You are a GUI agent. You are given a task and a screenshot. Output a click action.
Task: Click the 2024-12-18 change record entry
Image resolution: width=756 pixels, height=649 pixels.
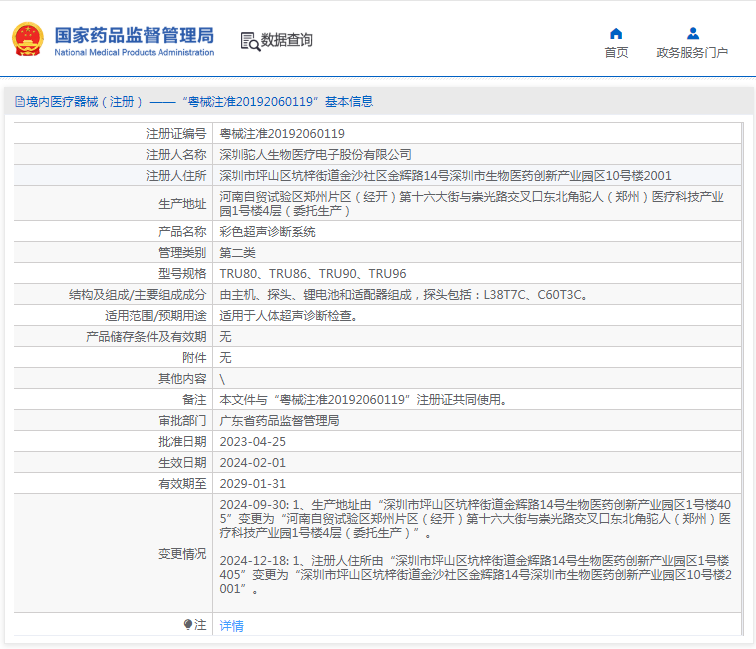475,575
